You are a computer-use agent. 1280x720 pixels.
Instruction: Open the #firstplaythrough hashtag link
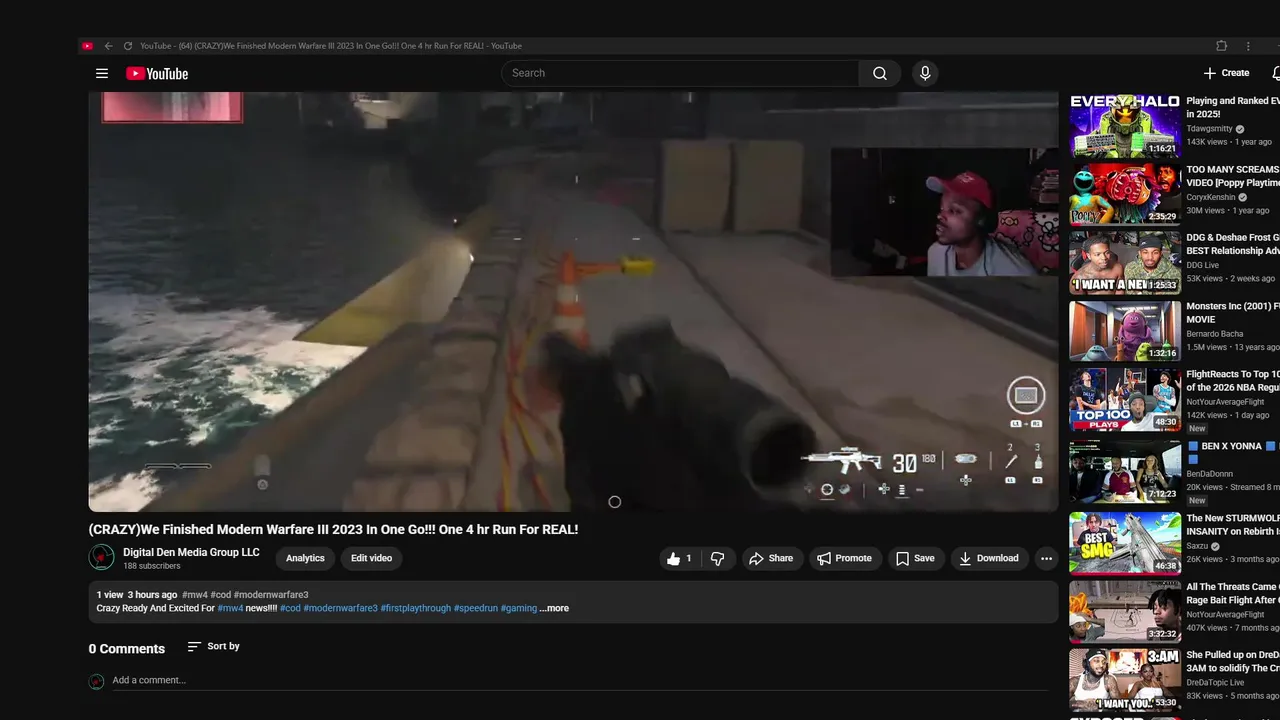click(415, 608)
